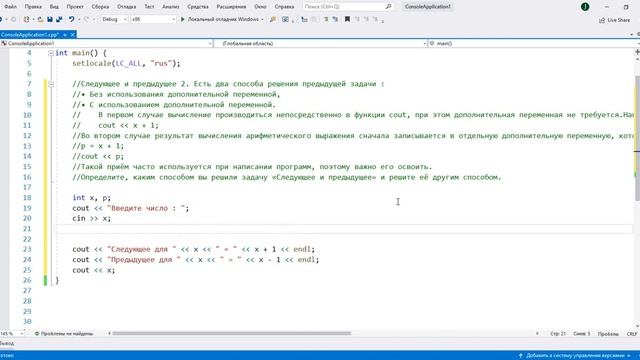Open the 145 % zoom level dropdown
Screen dimensions: 640x360
tap(12, 334)
